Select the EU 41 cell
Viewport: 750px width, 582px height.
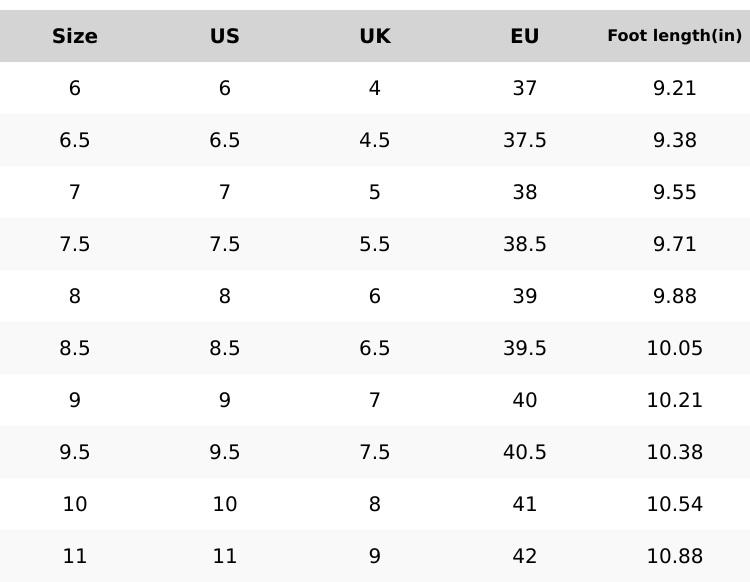tap(525, 504)
